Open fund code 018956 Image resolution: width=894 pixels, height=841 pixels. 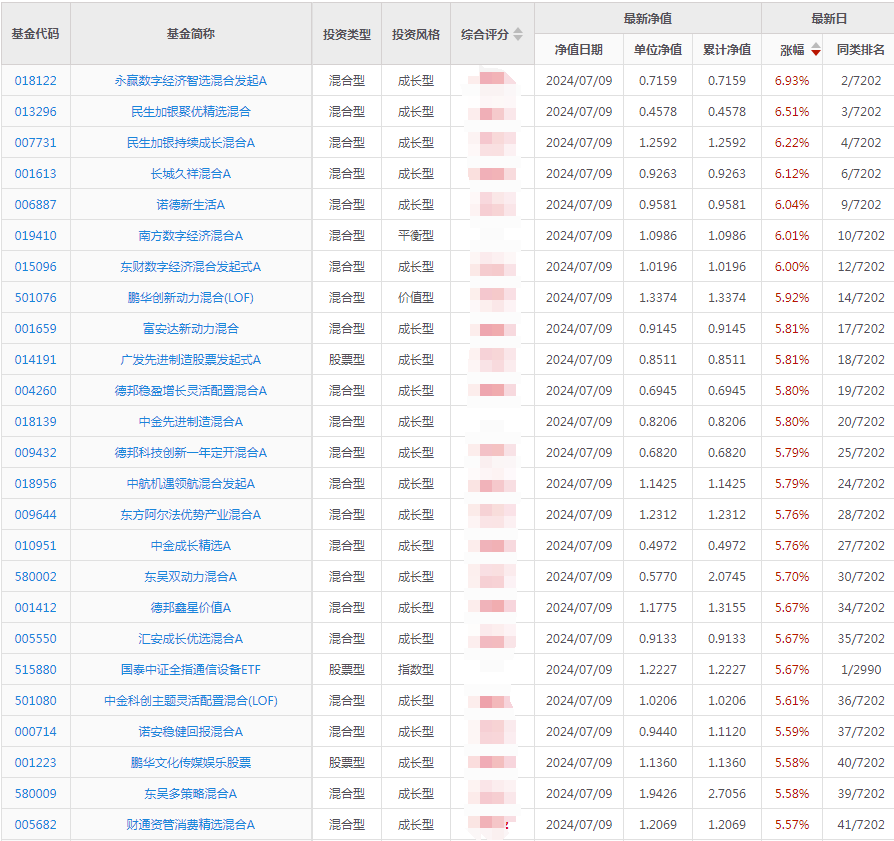(35, 484)
